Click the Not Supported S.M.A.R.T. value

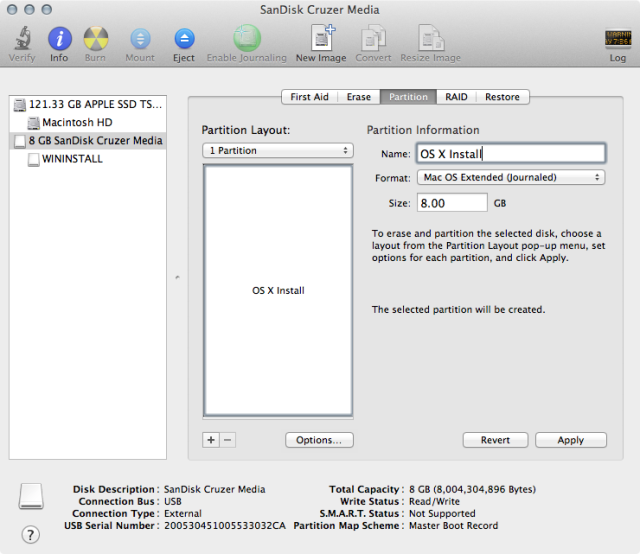pos(442,514)
